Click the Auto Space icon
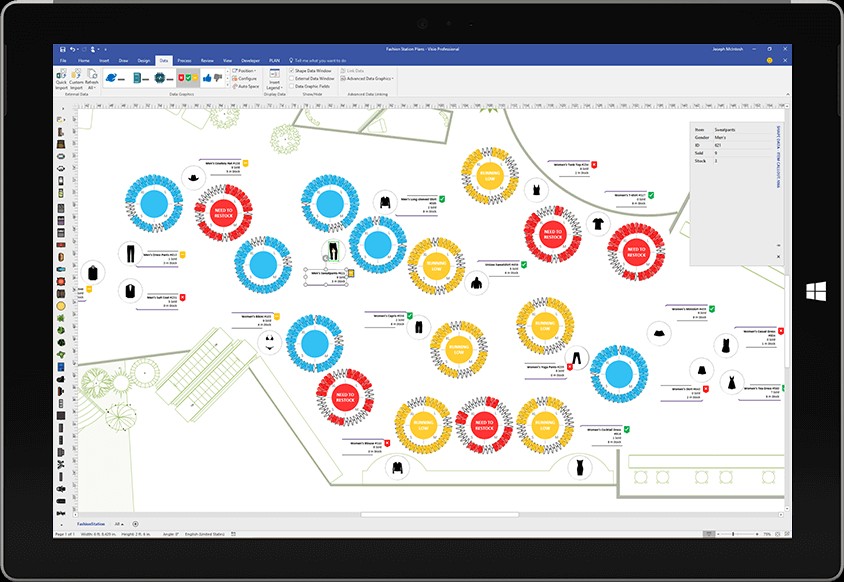This screenshot has height=582, width=844. [x=246, y=86]
